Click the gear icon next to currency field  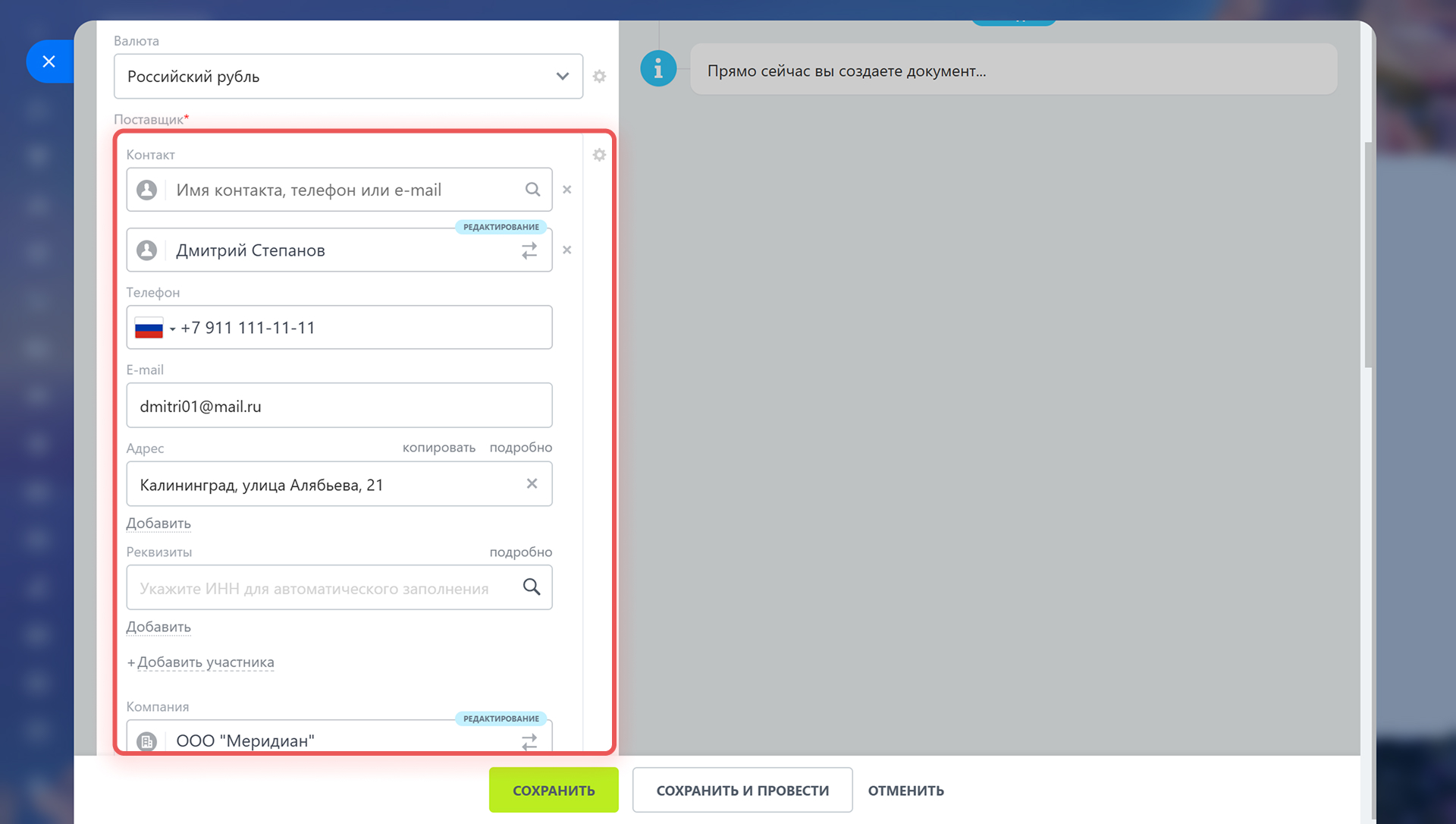[599, 77]
